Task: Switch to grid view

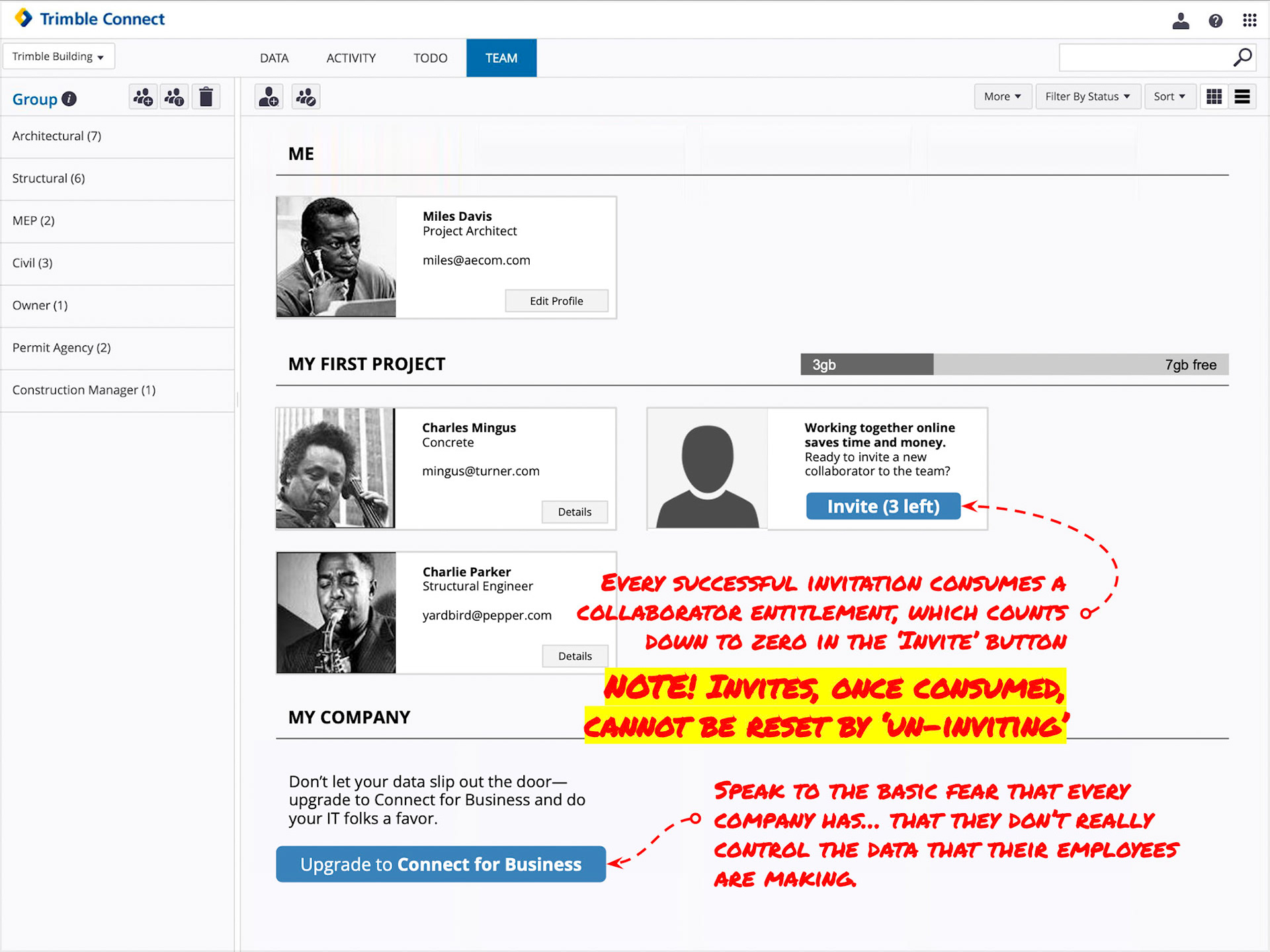Action: 1214,97
